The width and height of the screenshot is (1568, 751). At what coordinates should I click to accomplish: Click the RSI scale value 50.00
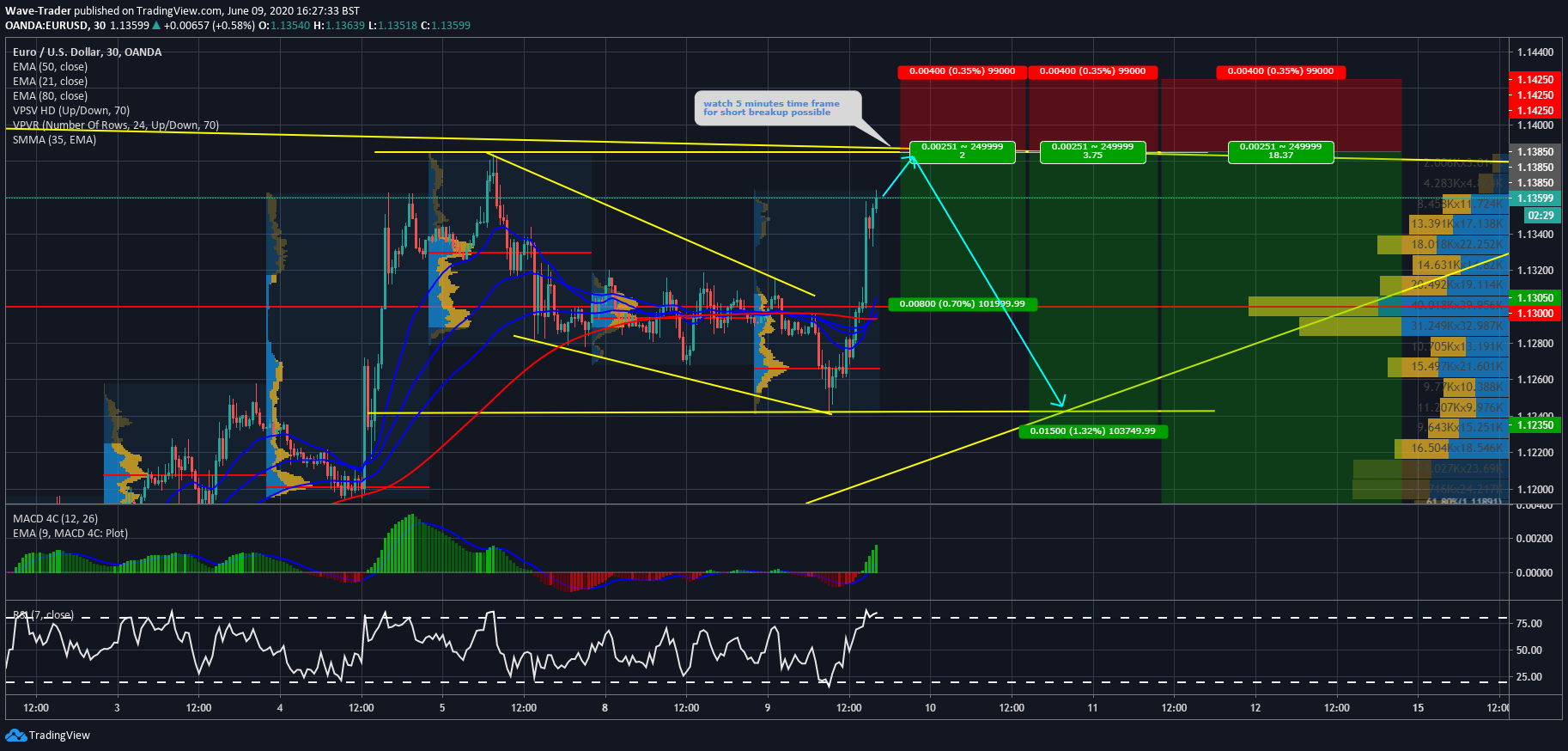[1529, 650]
